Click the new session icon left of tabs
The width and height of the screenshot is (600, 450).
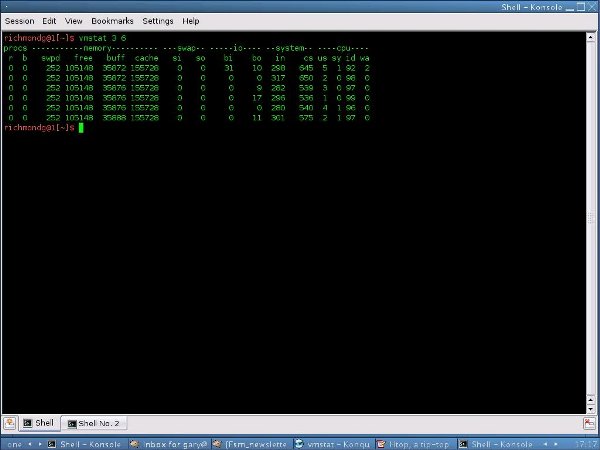tap(9, 423)
